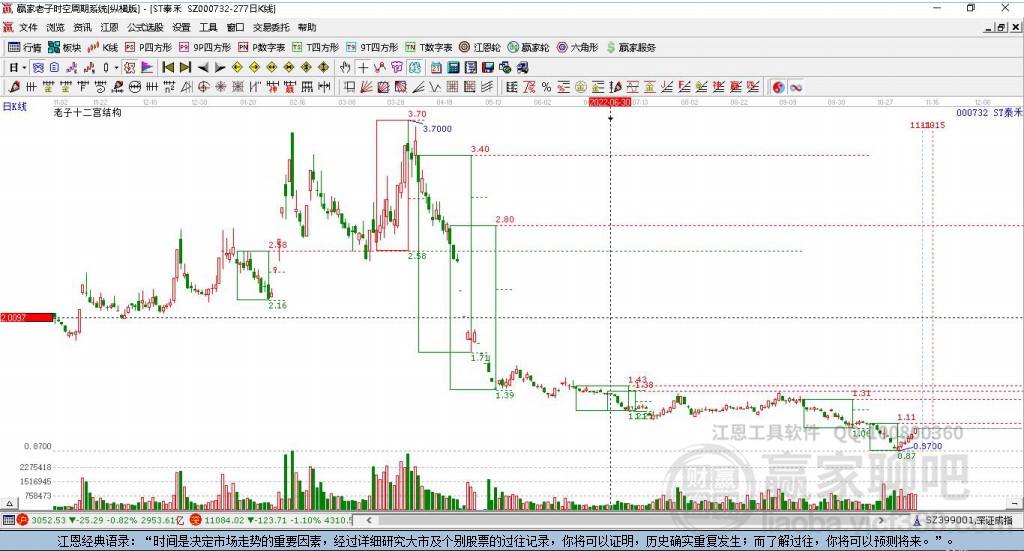The height and width of the screenshot is (551, 1024).
Task: Open the 资讯 menu
Action: coord(82,27)
